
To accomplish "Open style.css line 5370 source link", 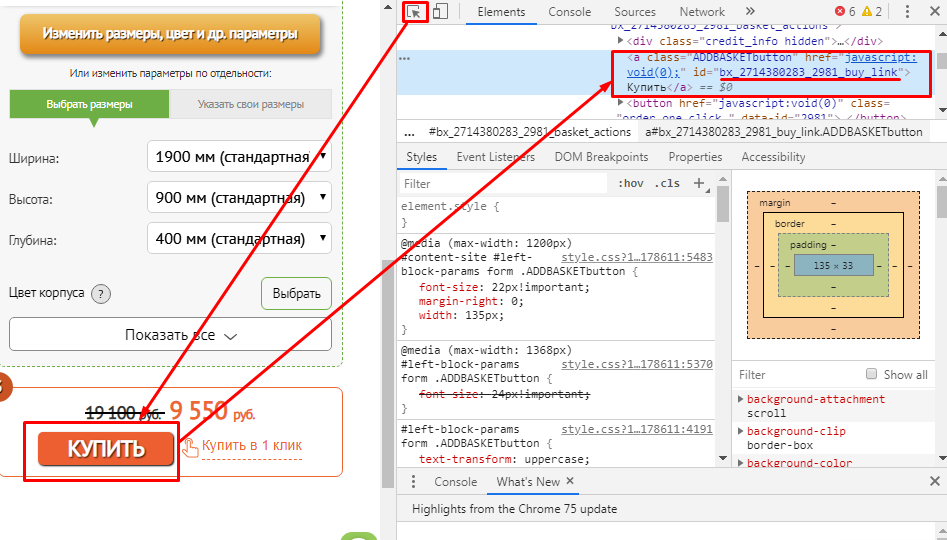I will coord(637,364).
